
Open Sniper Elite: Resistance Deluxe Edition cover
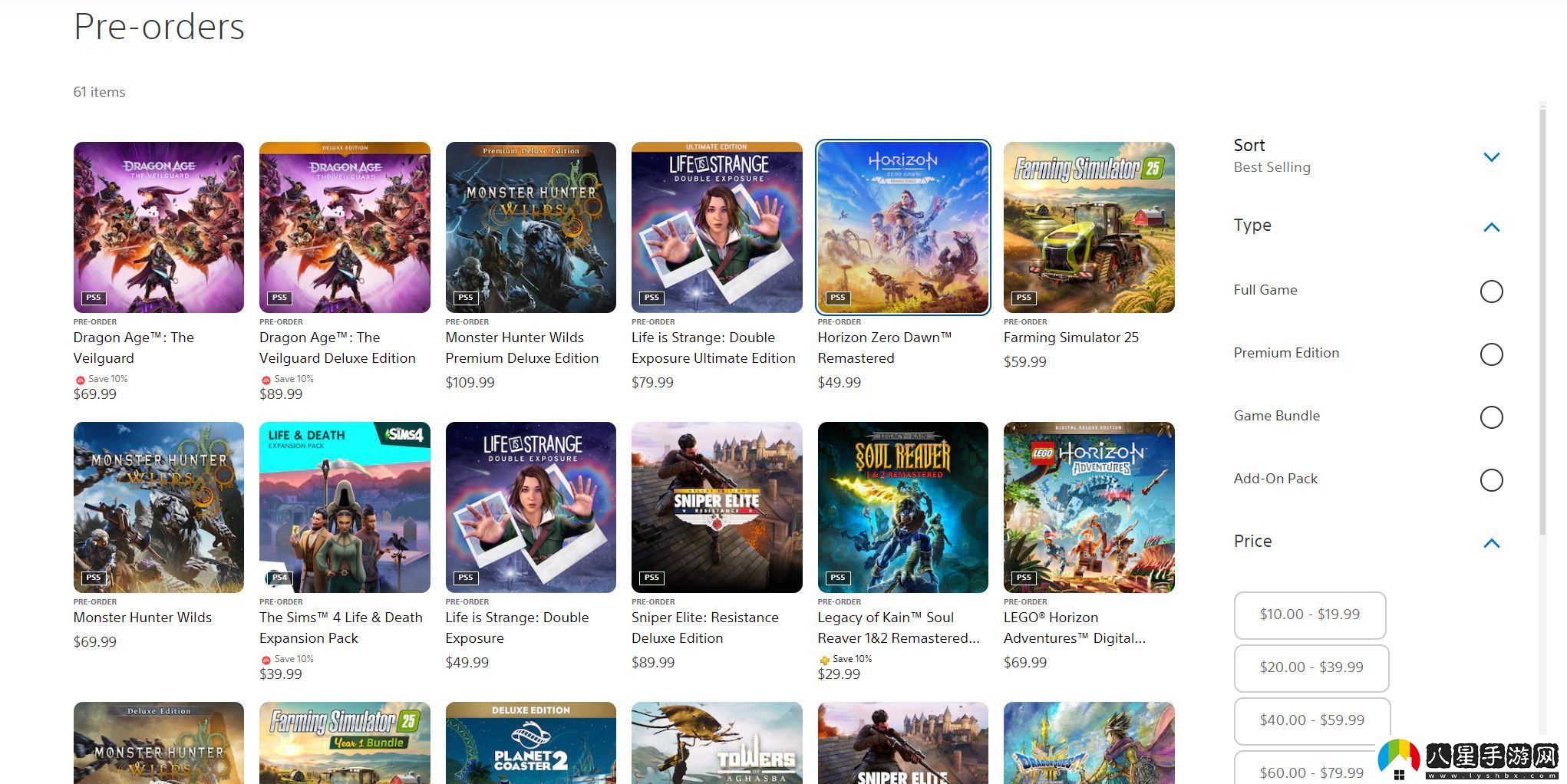(716, 507)
